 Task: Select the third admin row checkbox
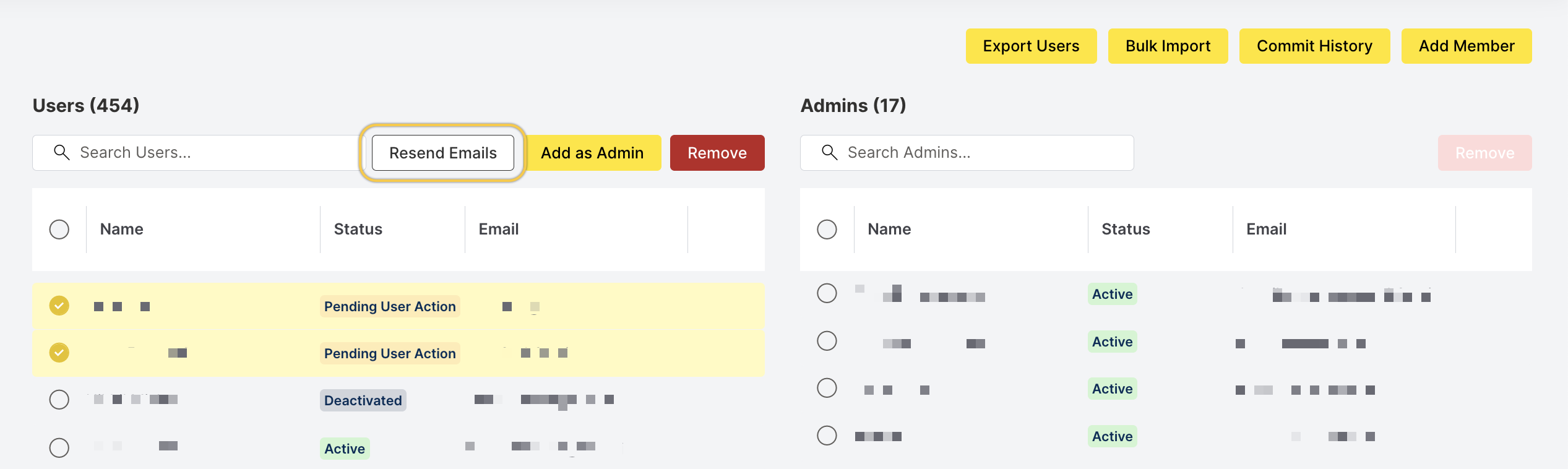coord(827,388)
